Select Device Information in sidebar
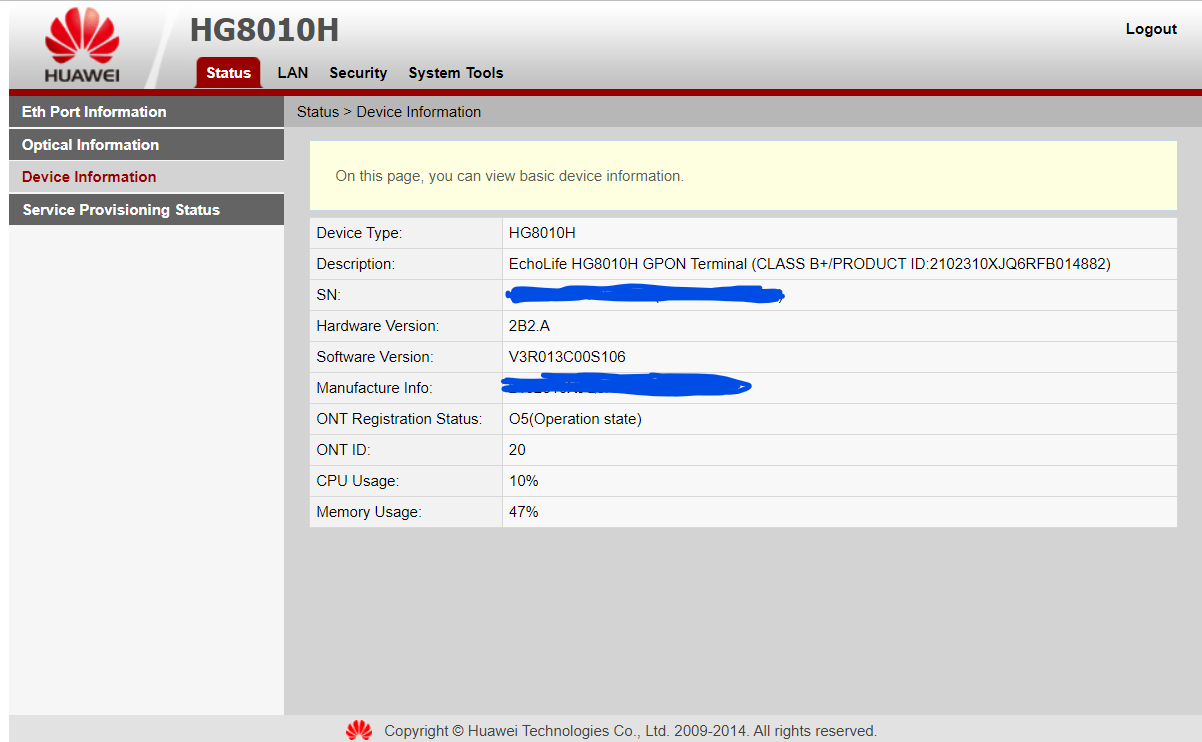The image size is (1202, 742). 146,177
